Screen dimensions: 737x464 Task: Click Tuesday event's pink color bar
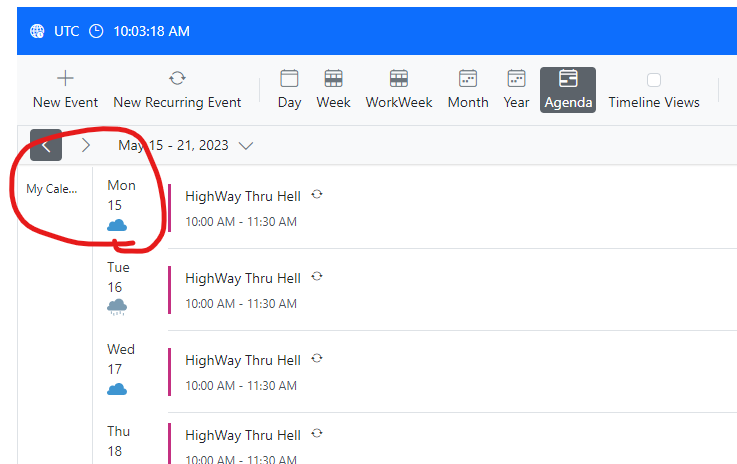click(170, 290)
